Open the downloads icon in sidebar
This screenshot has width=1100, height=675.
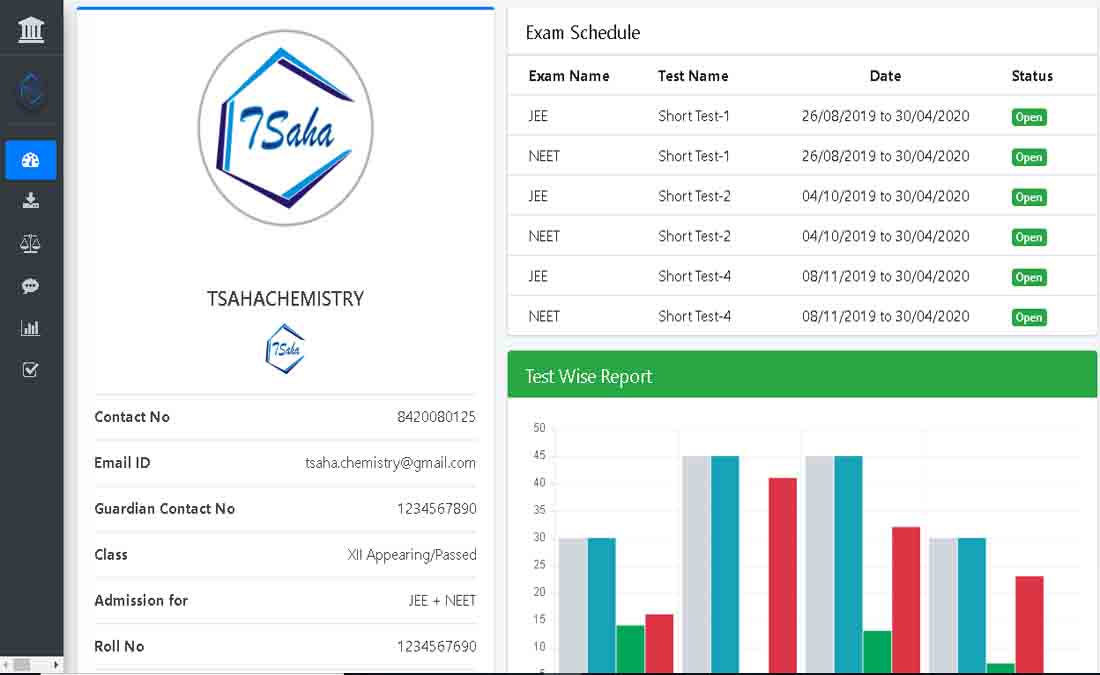click(x=31, y=201)
